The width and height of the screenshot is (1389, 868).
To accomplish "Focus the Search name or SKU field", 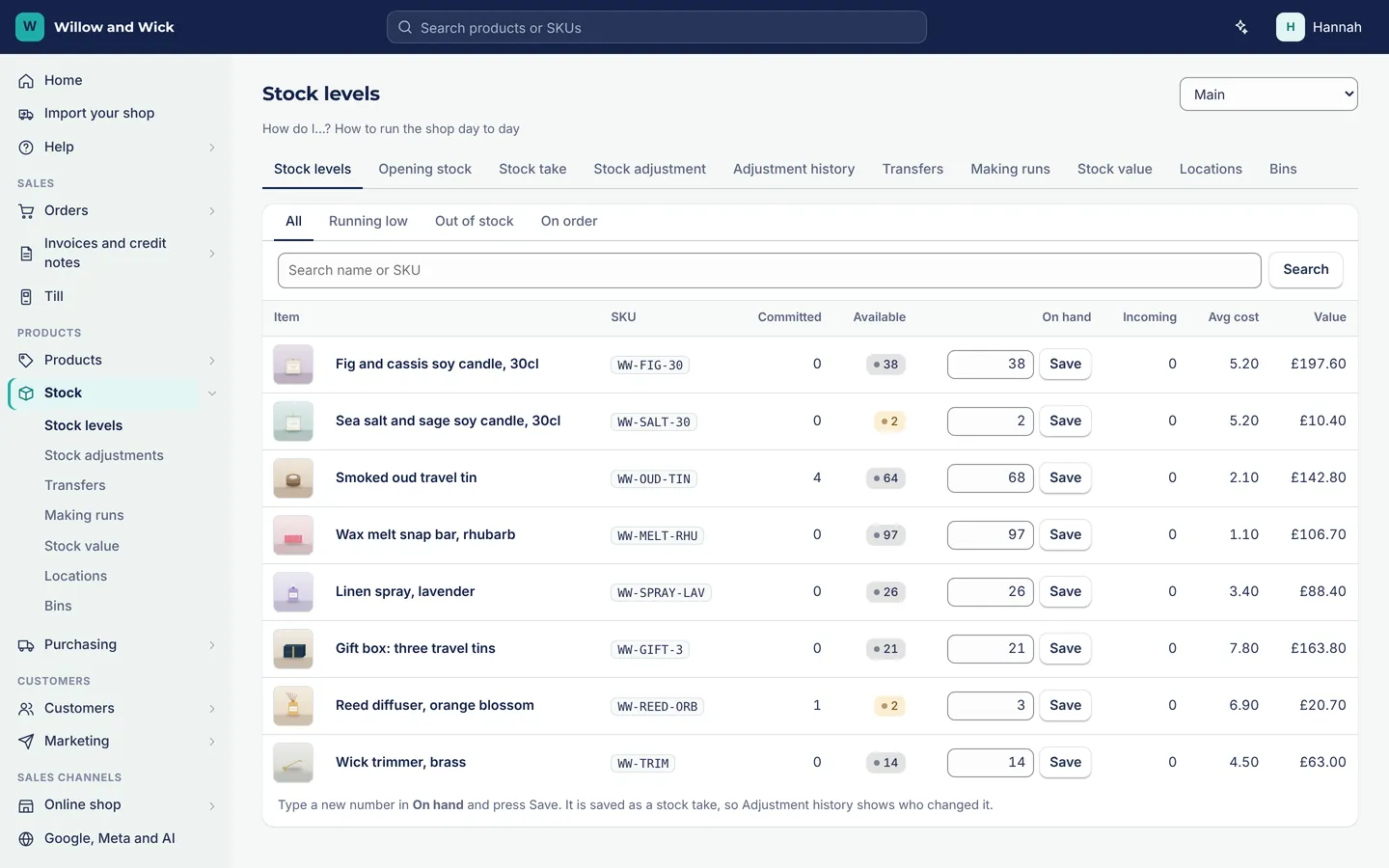I will [769, 270].
